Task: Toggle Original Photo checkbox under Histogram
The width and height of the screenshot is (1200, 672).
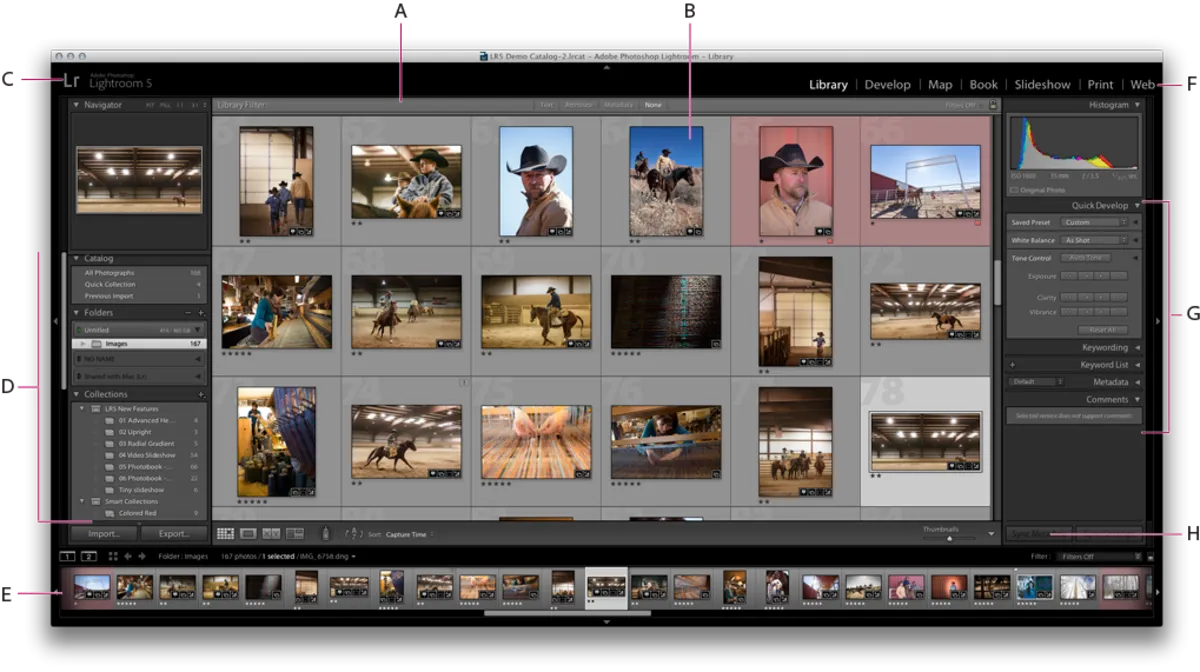Action: coord(1014,190)
